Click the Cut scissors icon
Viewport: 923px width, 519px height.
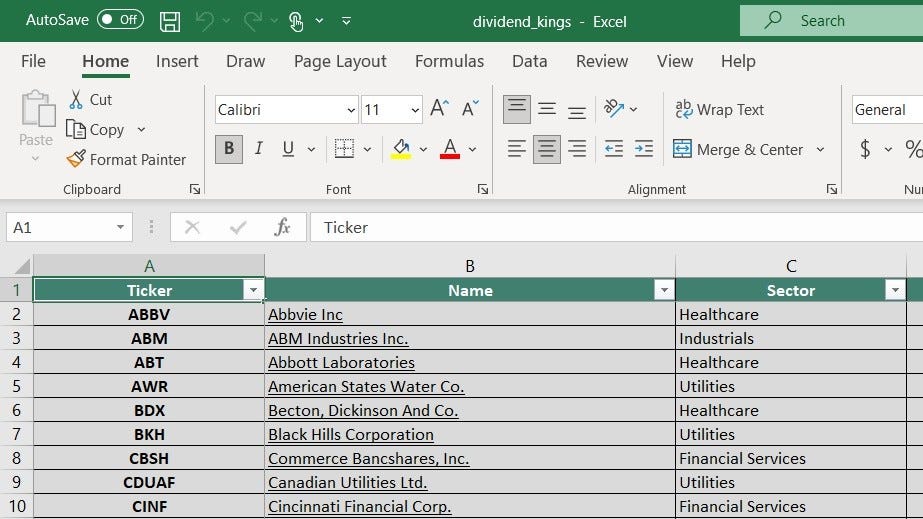pyautogui.click(x=76, y=99)
